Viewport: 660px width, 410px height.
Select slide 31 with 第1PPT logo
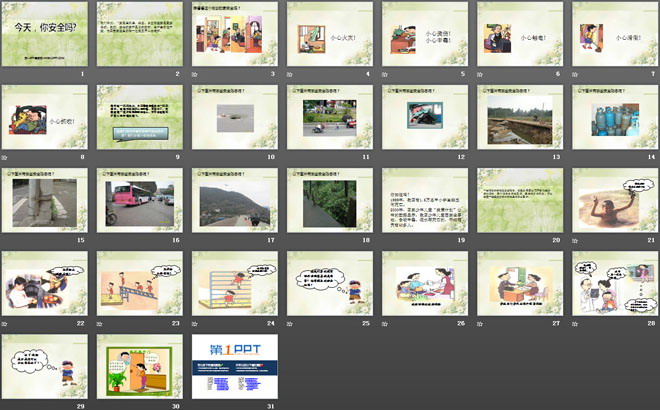(235, 367)
